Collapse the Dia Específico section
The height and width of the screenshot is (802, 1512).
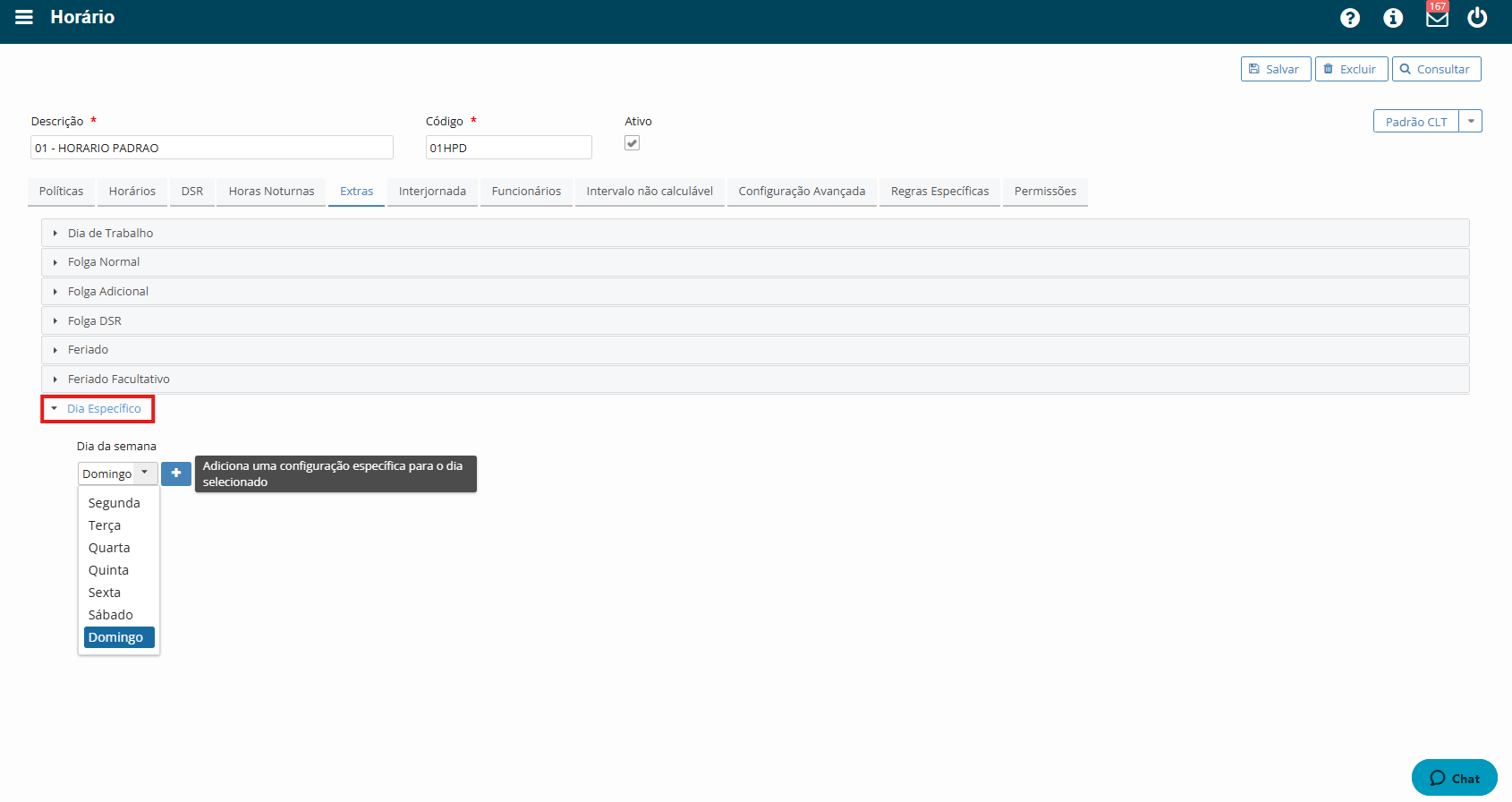click(x=98, y=409)
